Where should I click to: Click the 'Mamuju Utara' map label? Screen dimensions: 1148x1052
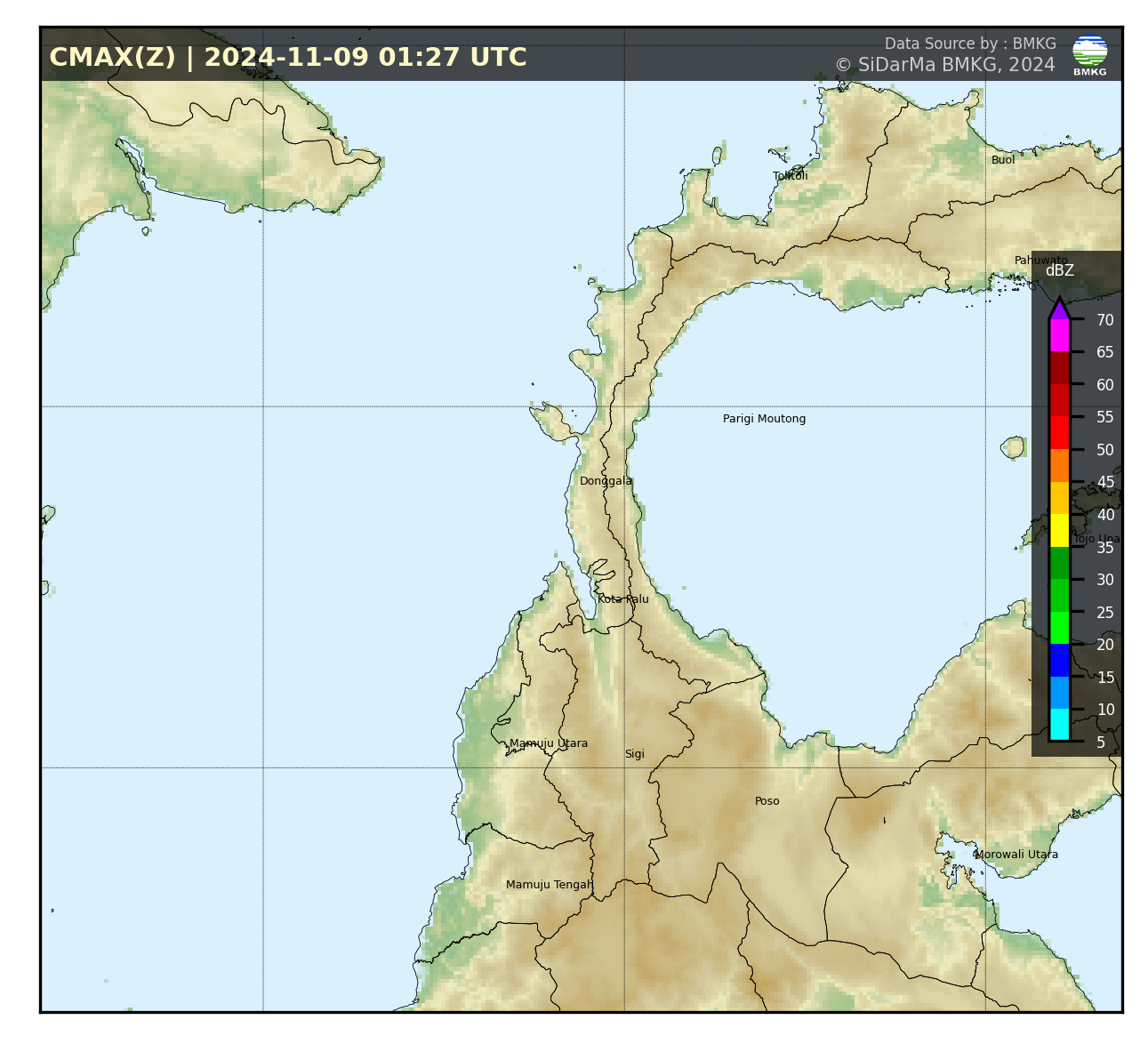[549, 743]
